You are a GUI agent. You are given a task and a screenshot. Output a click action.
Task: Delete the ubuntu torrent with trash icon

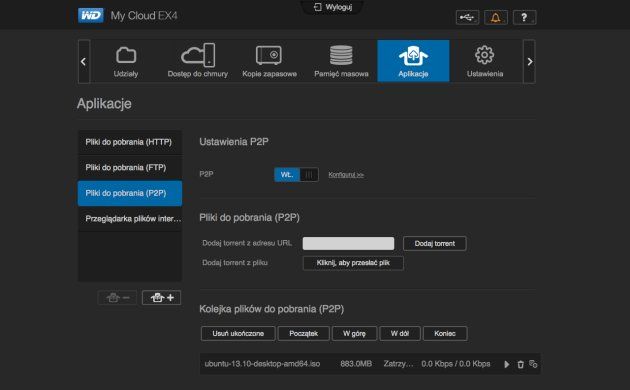pyautogui.click(x=520, y=364)
